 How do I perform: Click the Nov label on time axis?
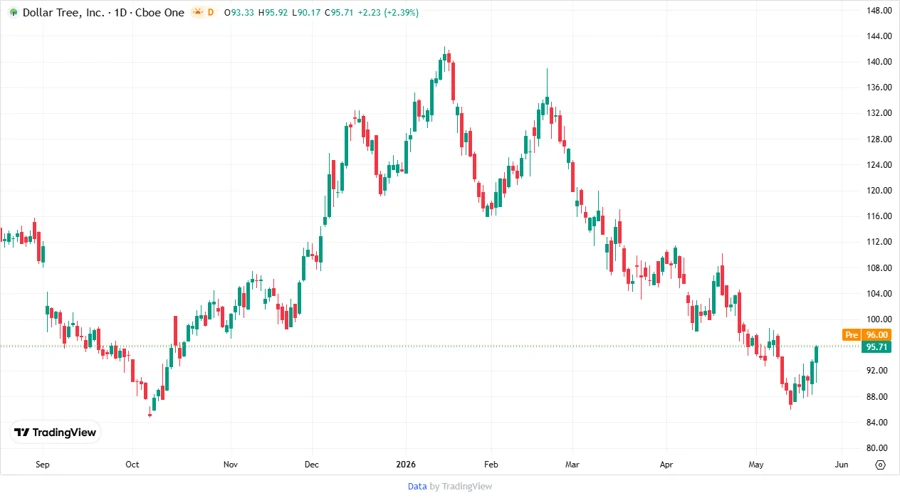coord(230,464)
